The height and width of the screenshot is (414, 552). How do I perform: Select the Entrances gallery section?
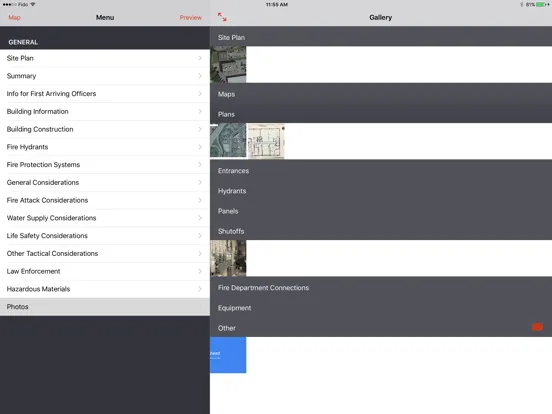[x=381, y=170]
